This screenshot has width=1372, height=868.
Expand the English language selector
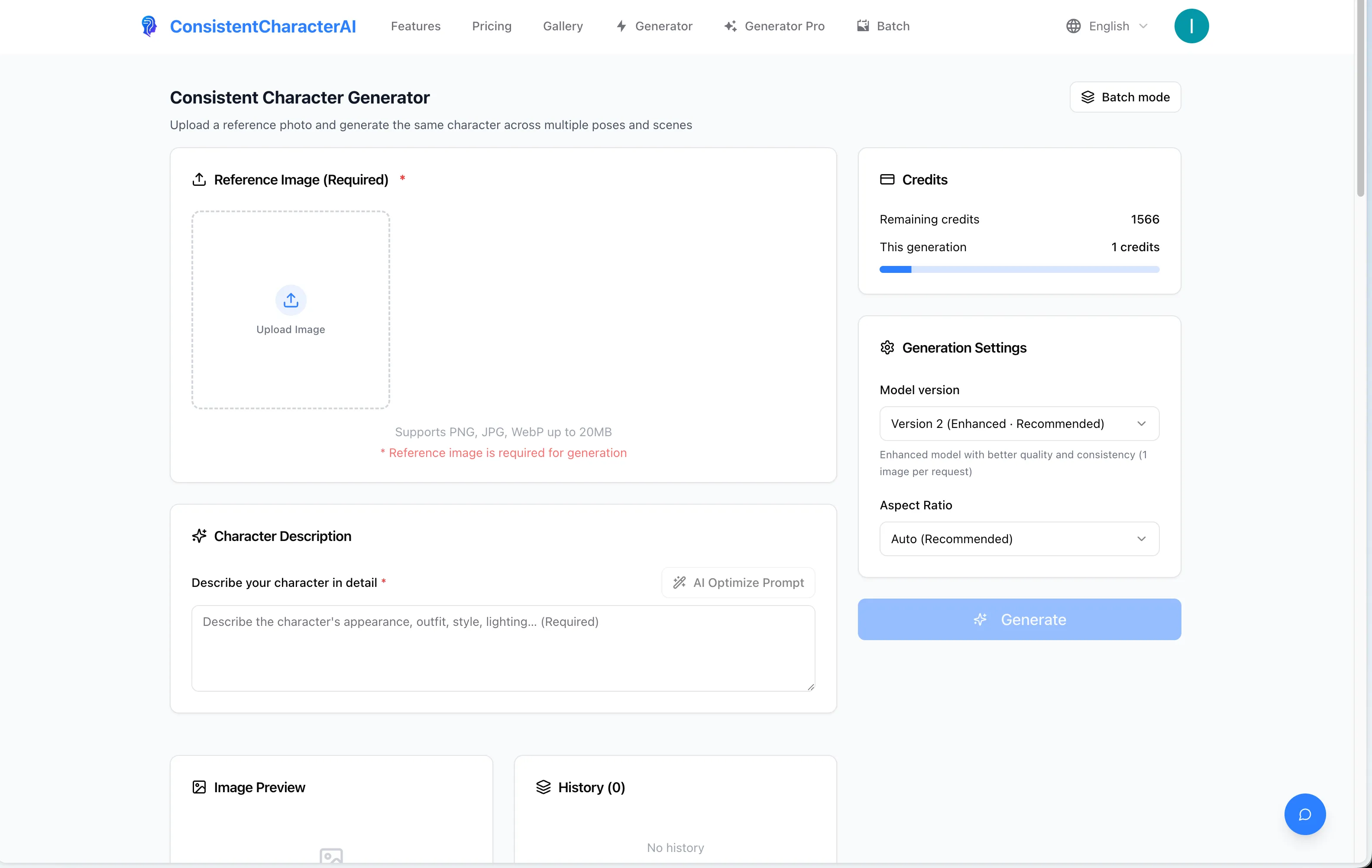coord(1108,26)
